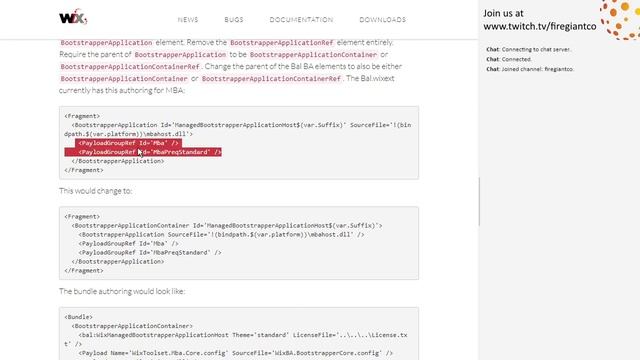Click the BootstrapperApplication SourceFile line in second block

(221, 234)
